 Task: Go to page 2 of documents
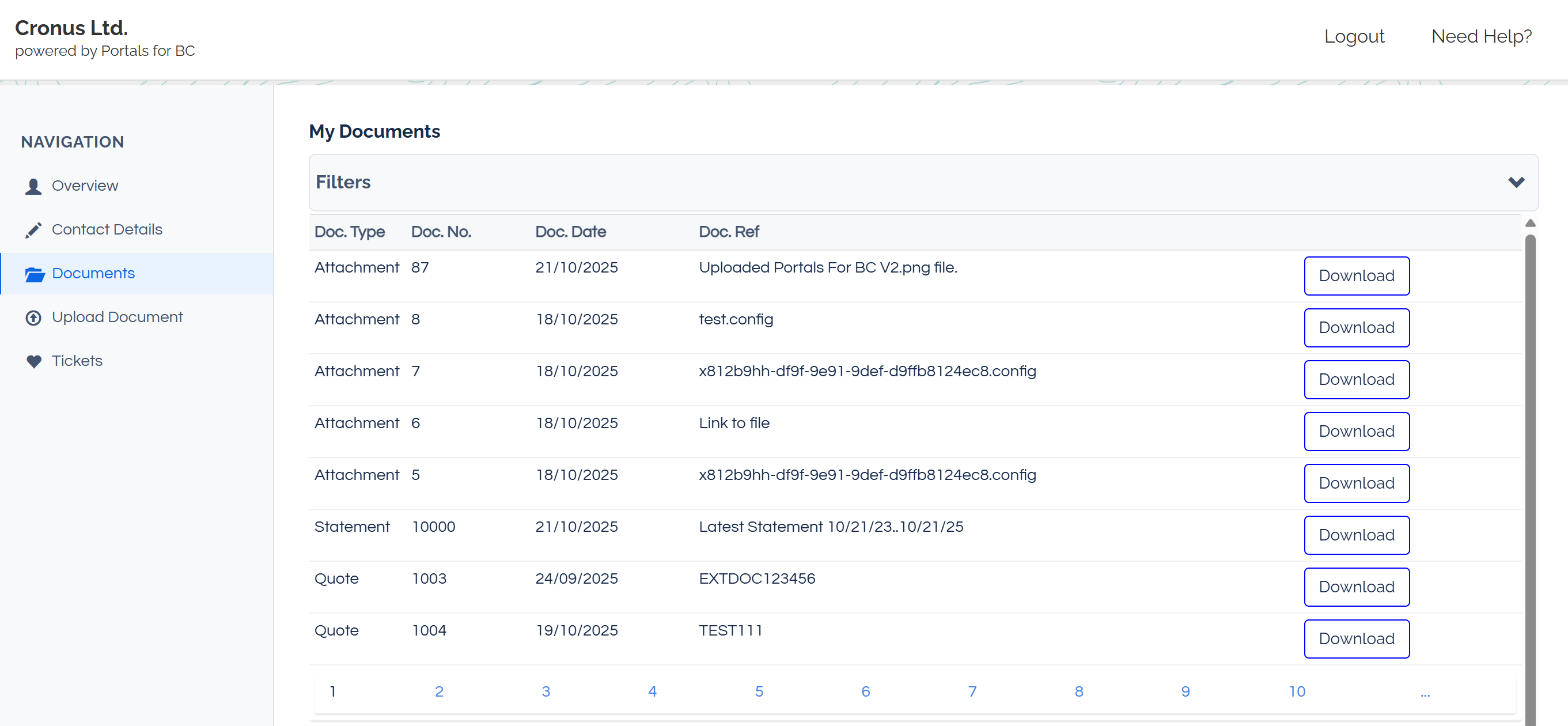point(439,691)
